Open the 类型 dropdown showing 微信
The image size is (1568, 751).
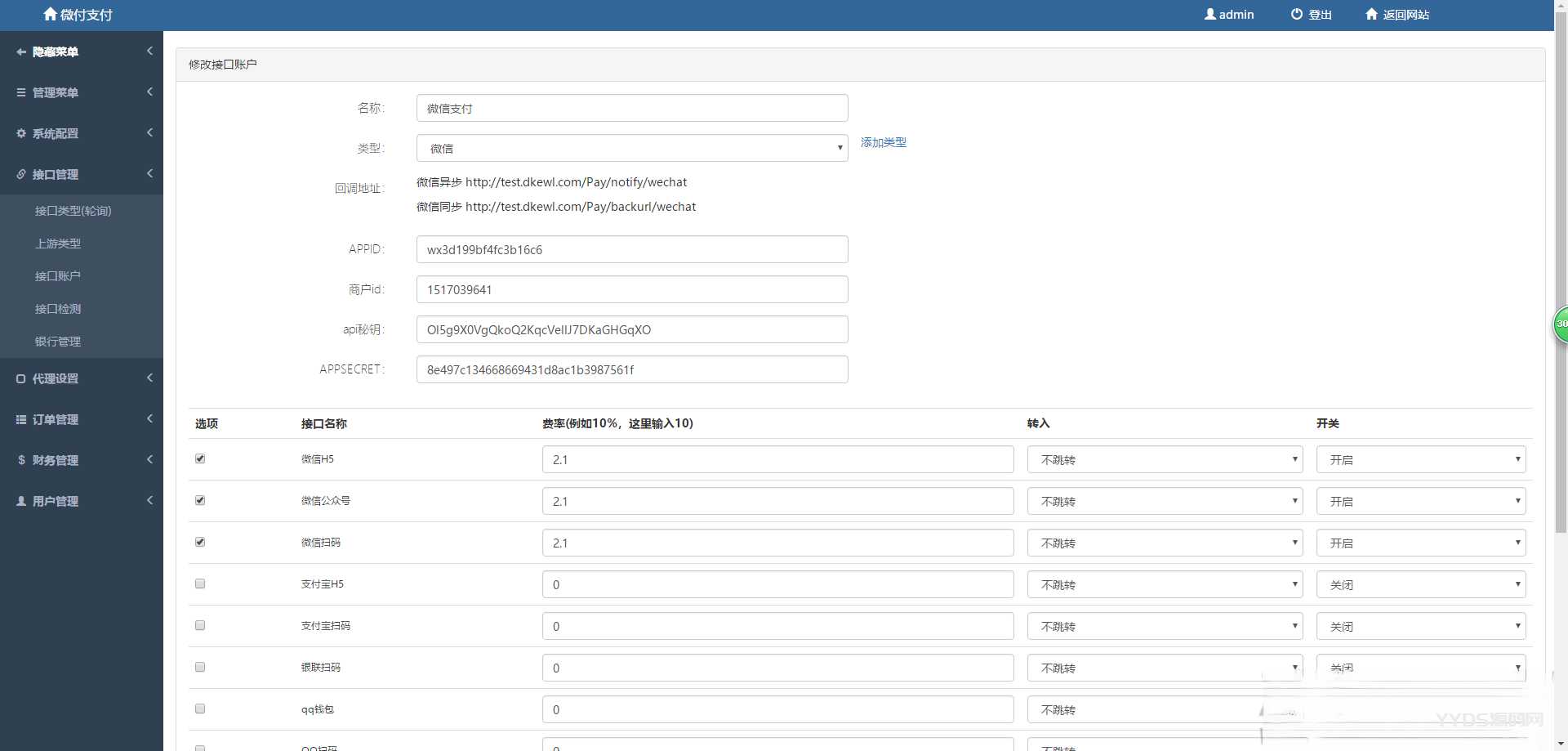[631, 148]
